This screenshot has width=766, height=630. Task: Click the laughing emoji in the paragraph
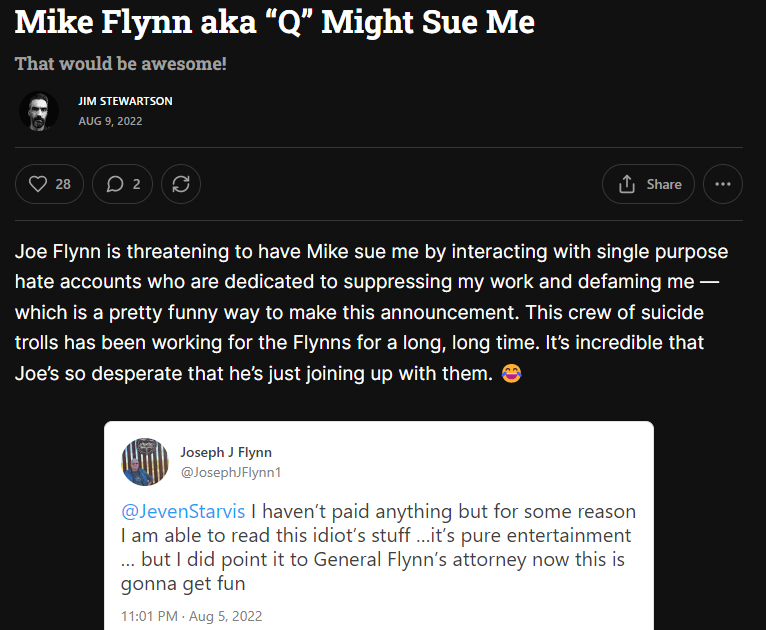pos(512,375)
